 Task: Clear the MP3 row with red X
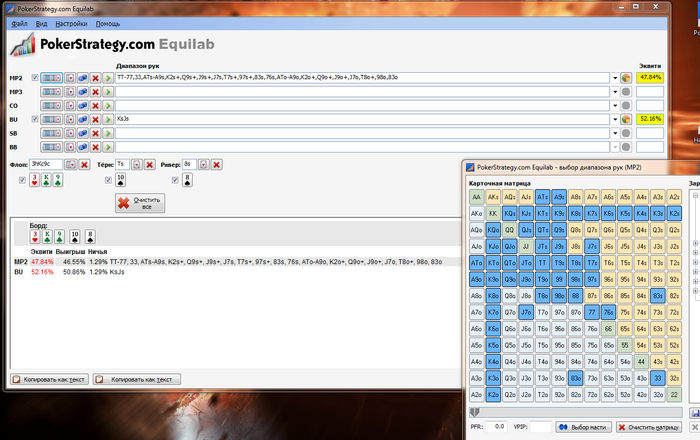tap(95, 91)
